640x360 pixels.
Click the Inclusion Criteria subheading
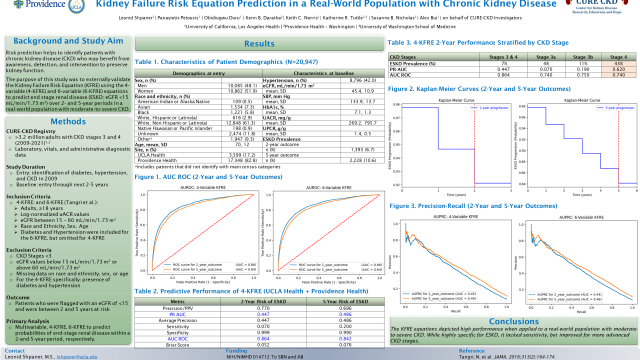28,196
